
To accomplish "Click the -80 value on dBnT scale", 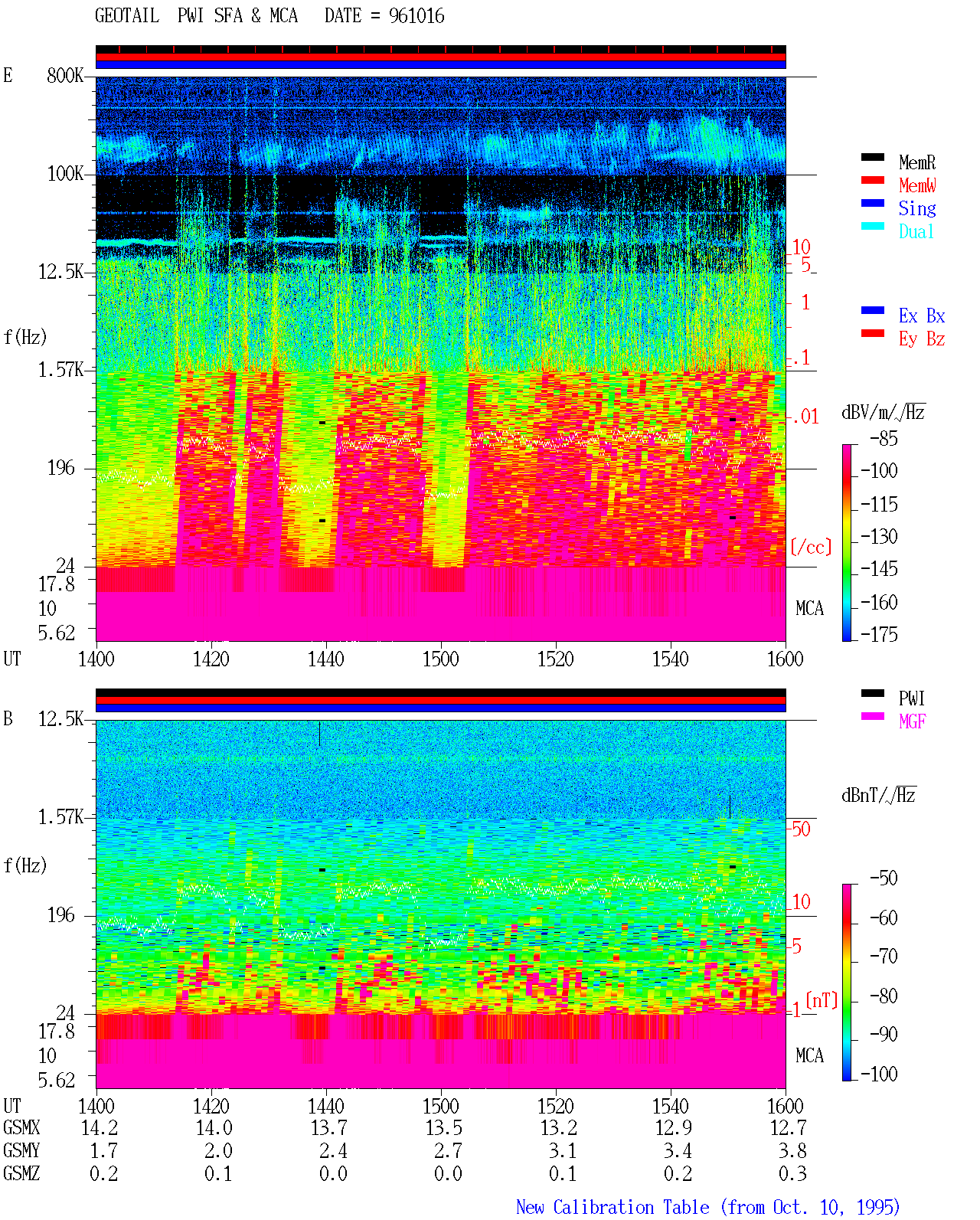I will pyautogui.click(x=884, y=996).
